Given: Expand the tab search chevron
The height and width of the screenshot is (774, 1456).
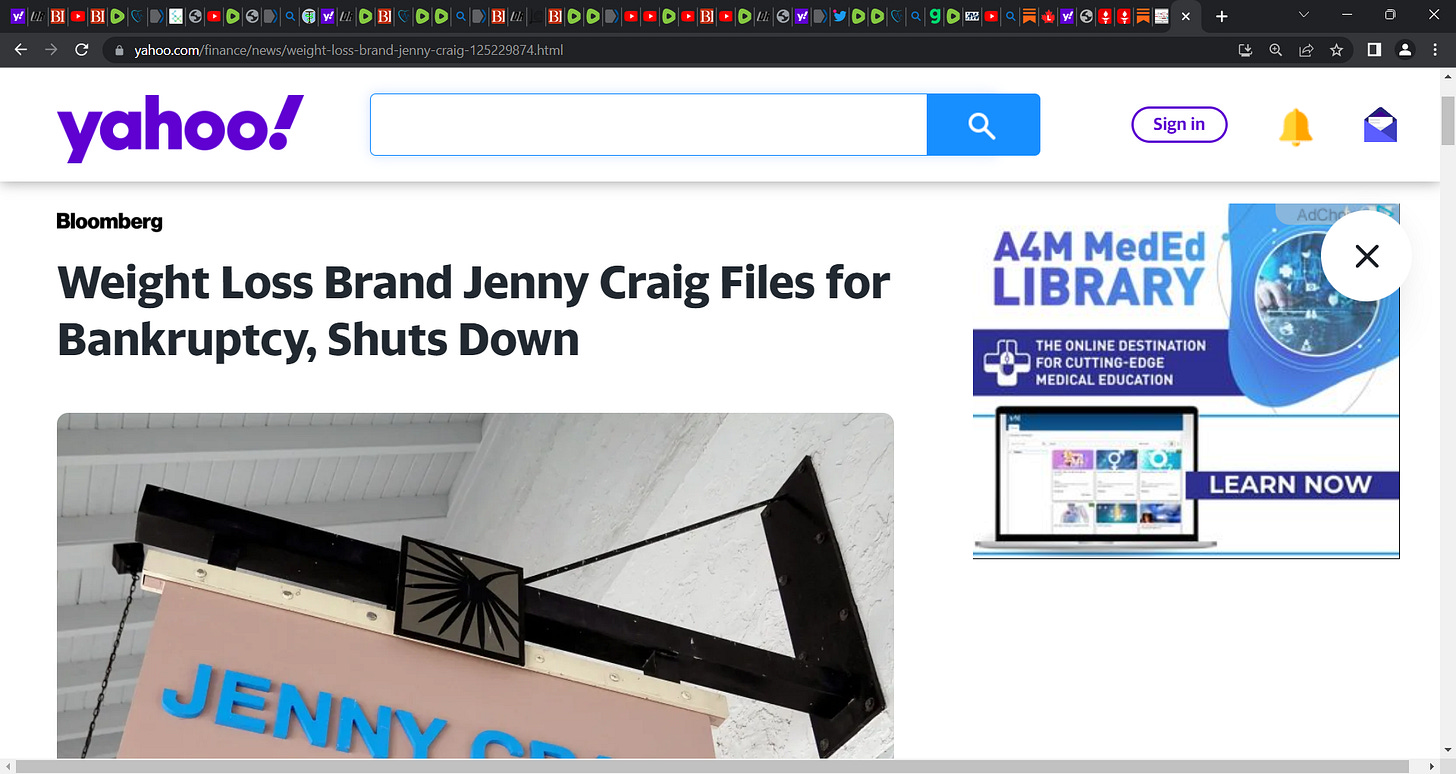Looking at the screenshot, I should point(1304,15).
